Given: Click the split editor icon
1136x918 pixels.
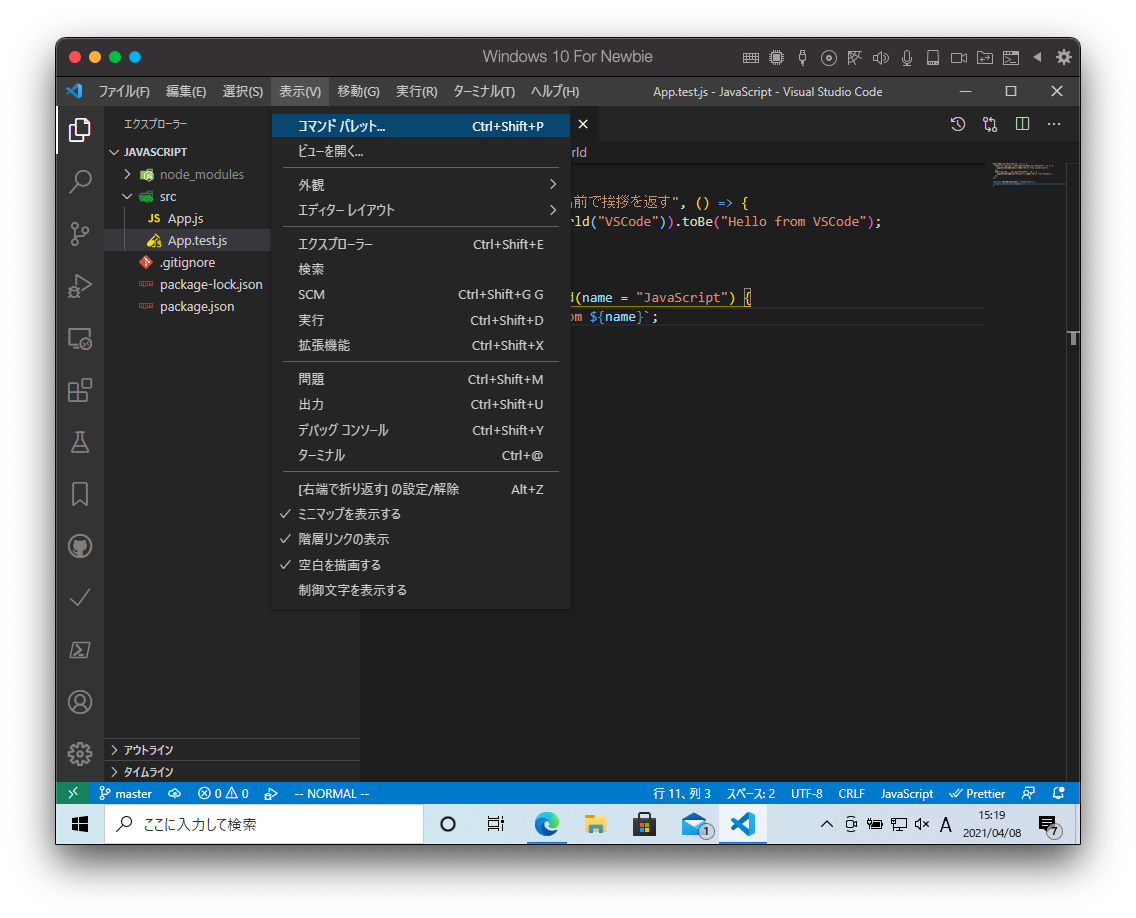Looking at the screenshot, I should coord(1022,125).
